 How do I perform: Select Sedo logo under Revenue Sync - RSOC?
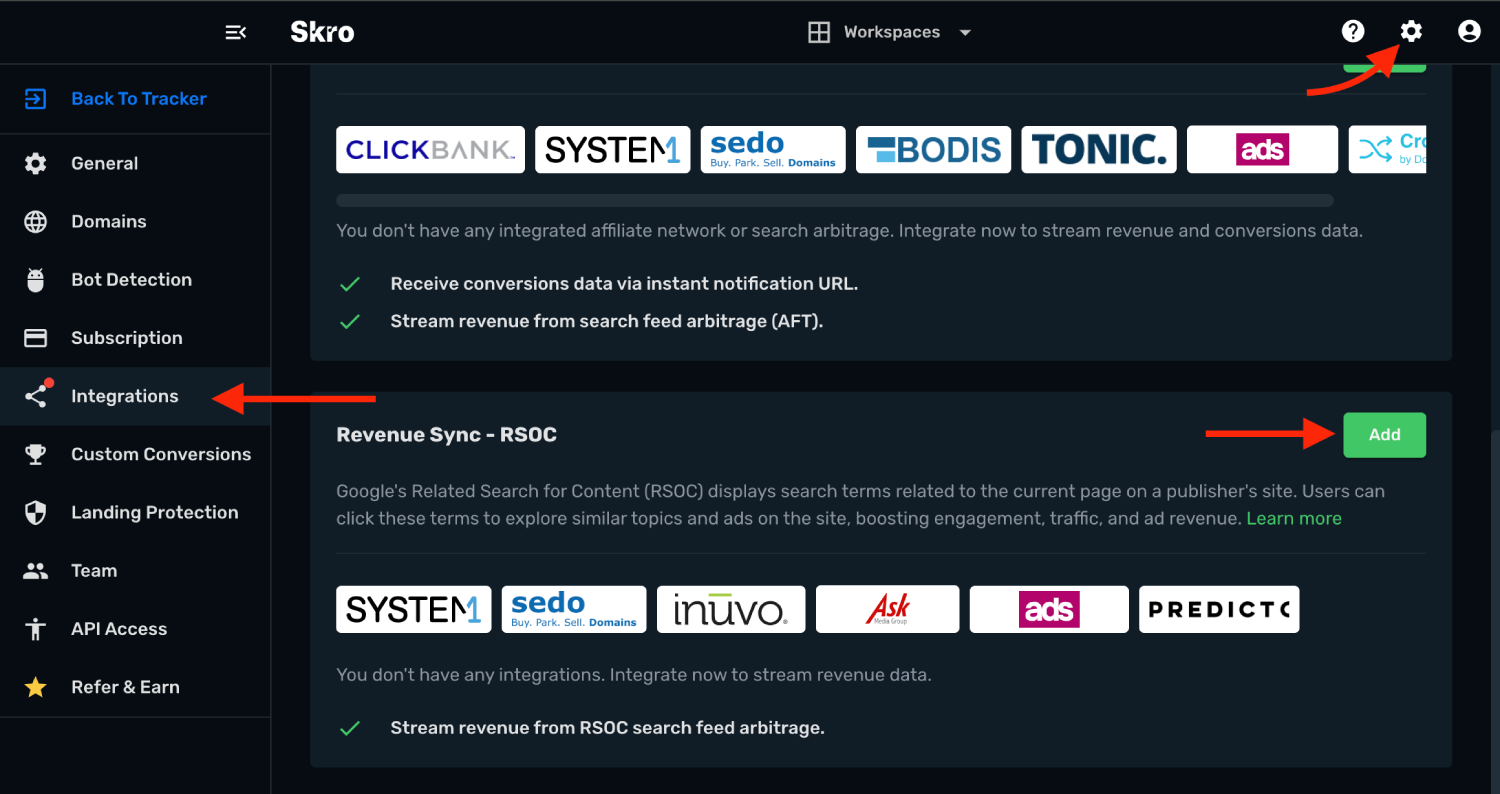click(x=574, y=609)
